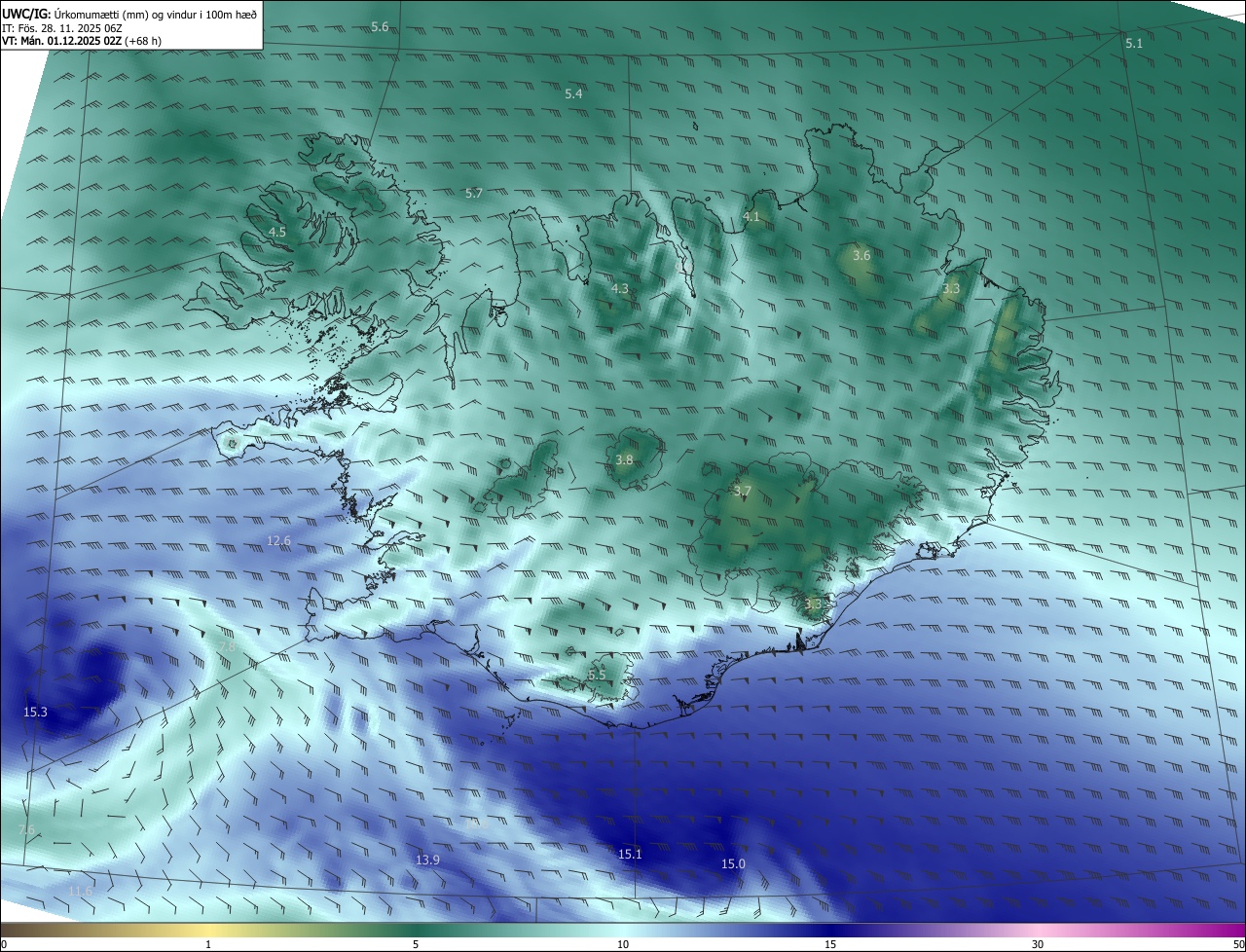1246x952 pixels.
Task: Click the 12.6 value label over the sea
Action: 279,540
